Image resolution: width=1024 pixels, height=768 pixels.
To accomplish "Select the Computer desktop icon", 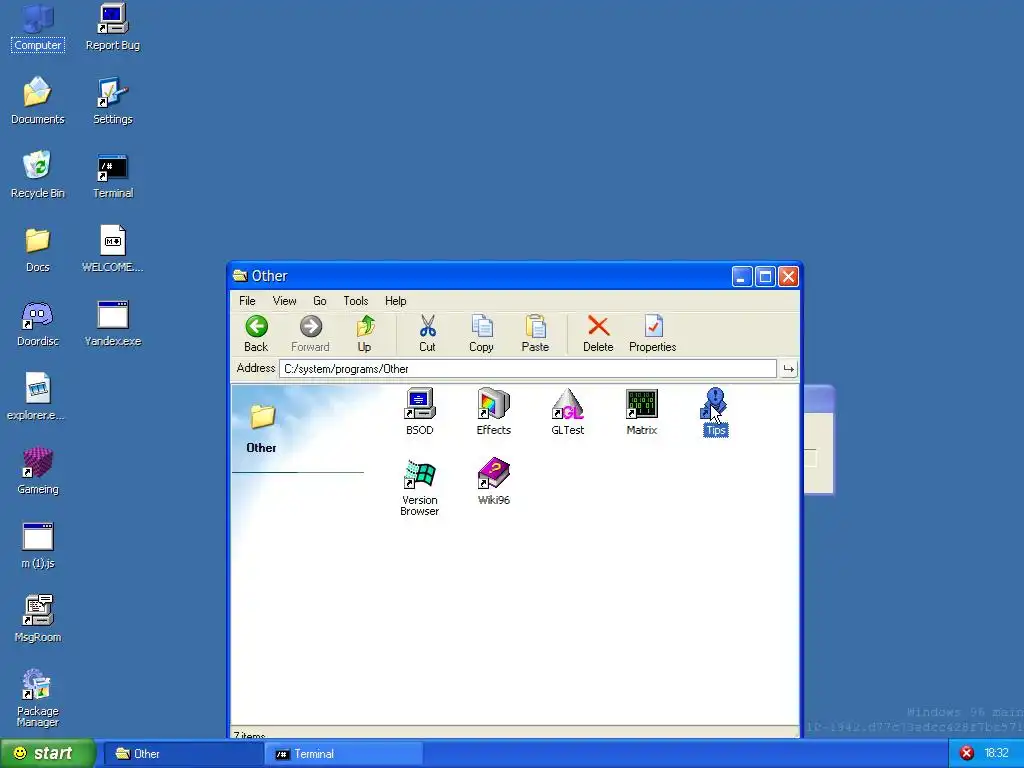I will pyautogui.click(x=37, y=27).
